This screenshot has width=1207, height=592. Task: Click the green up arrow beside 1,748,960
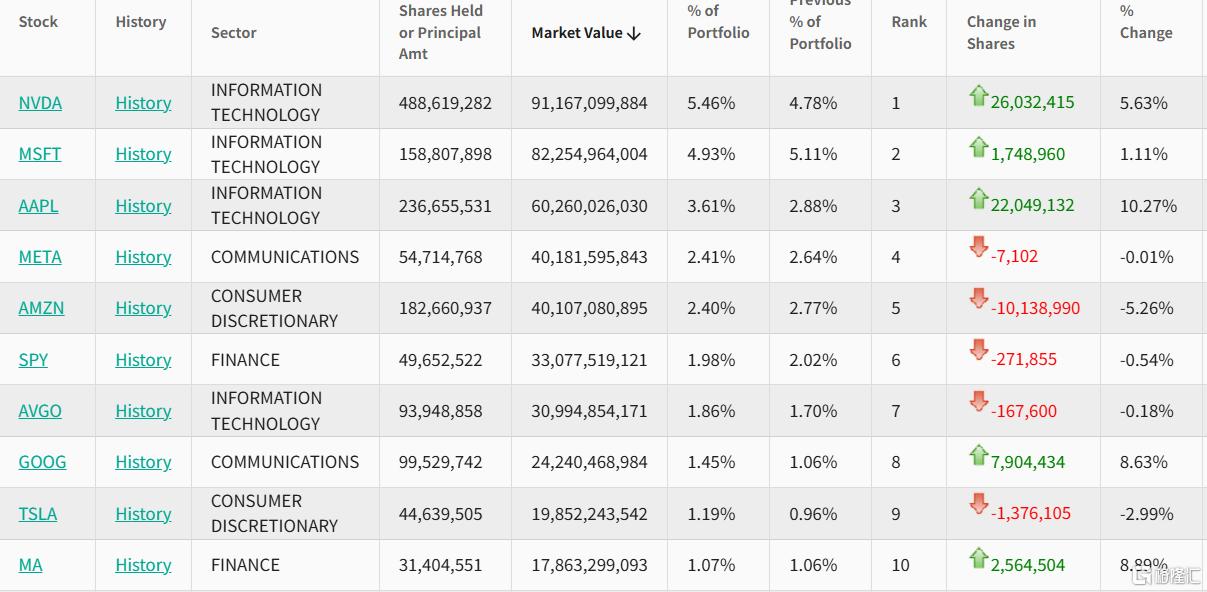(x=978, y=148)
